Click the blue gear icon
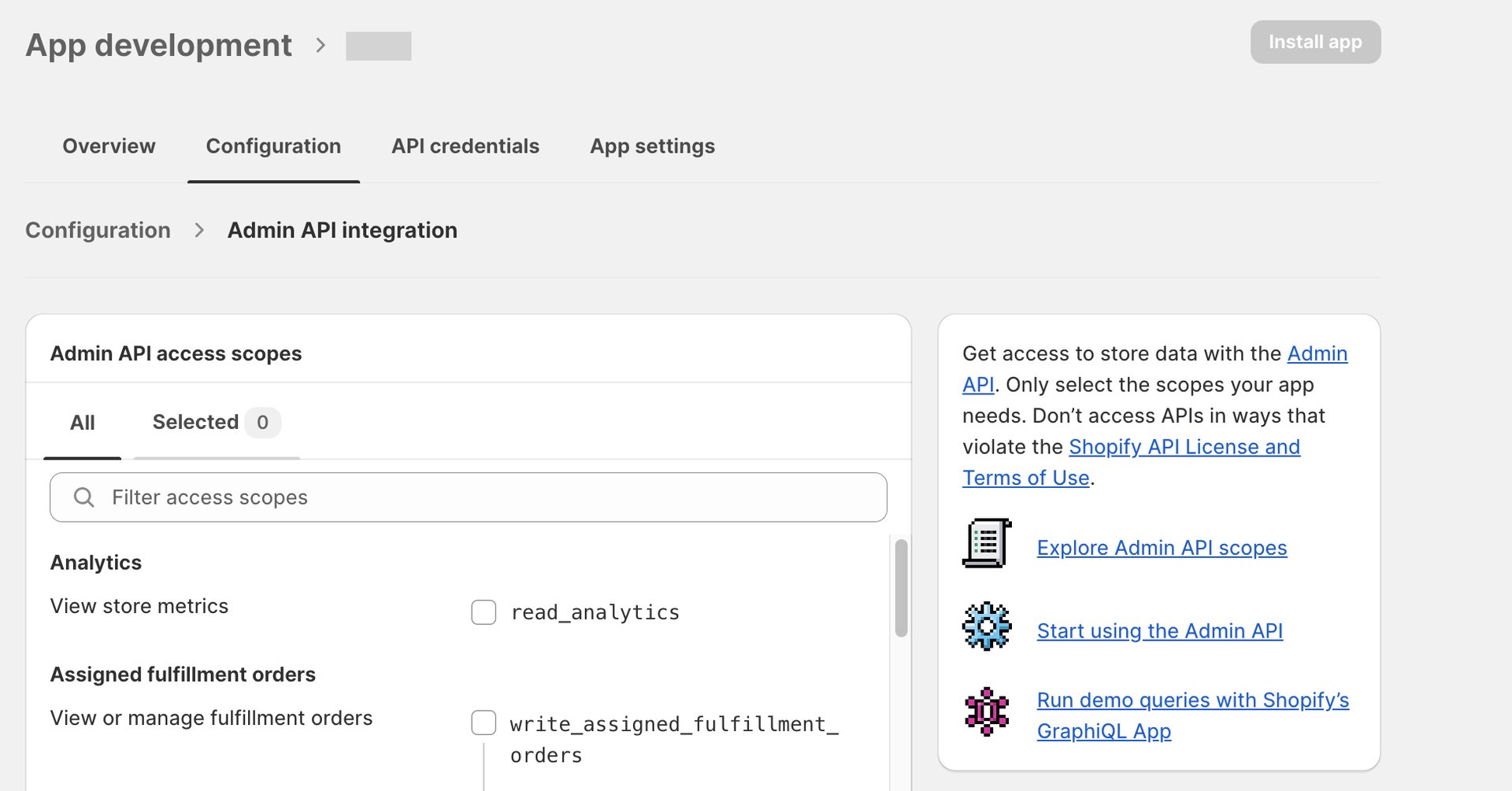 (987, 627)
